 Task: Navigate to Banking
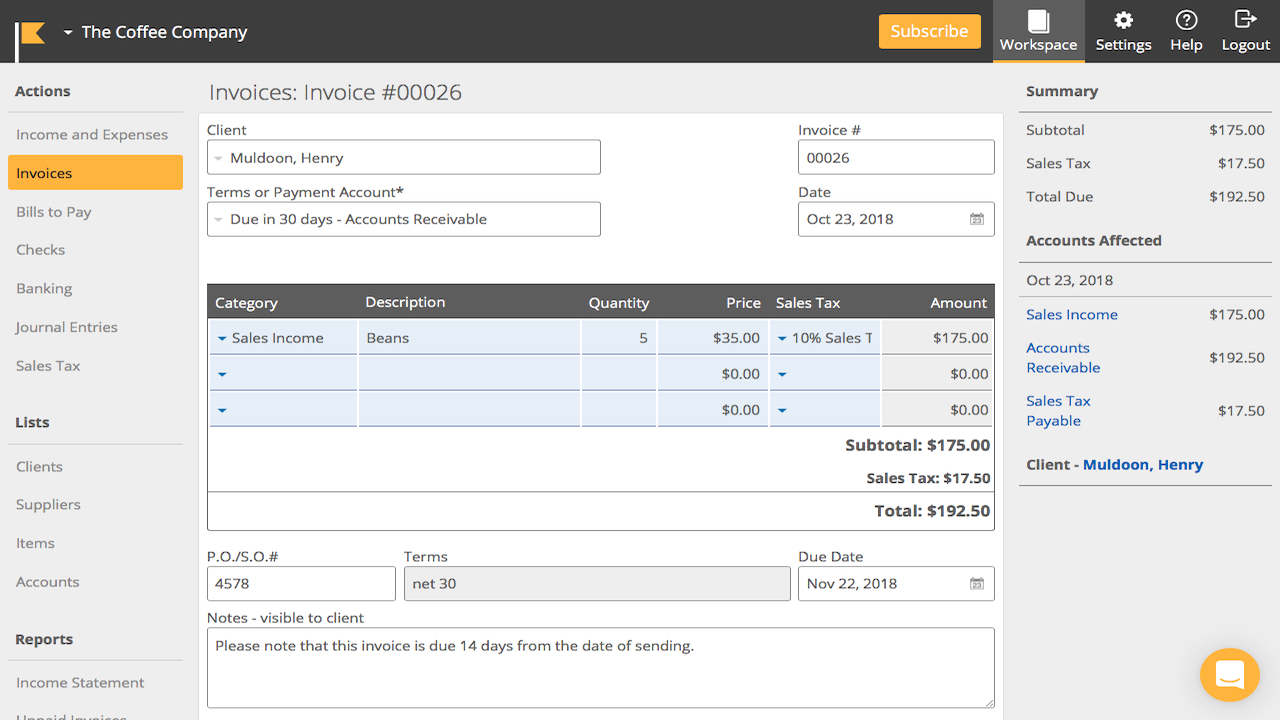pos(44,289)
